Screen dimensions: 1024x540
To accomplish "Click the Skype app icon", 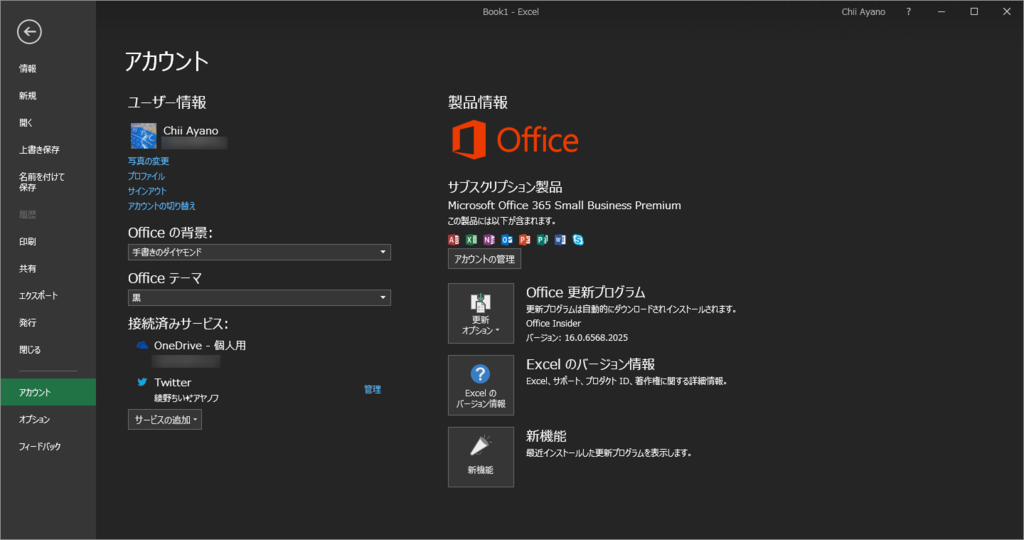I will tap(578, 240).
